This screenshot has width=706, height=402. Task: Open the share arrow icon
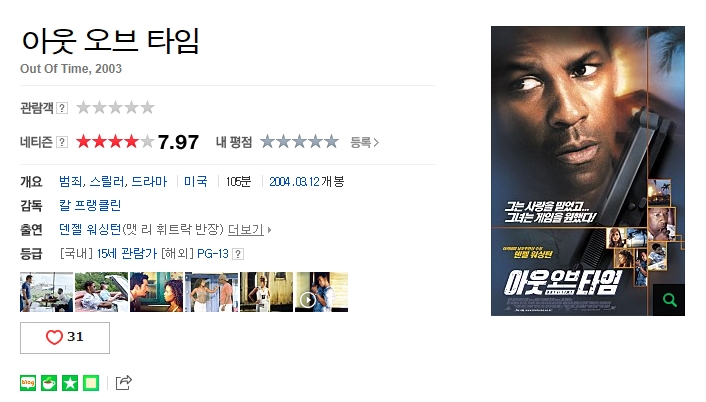tap(124, 383)
